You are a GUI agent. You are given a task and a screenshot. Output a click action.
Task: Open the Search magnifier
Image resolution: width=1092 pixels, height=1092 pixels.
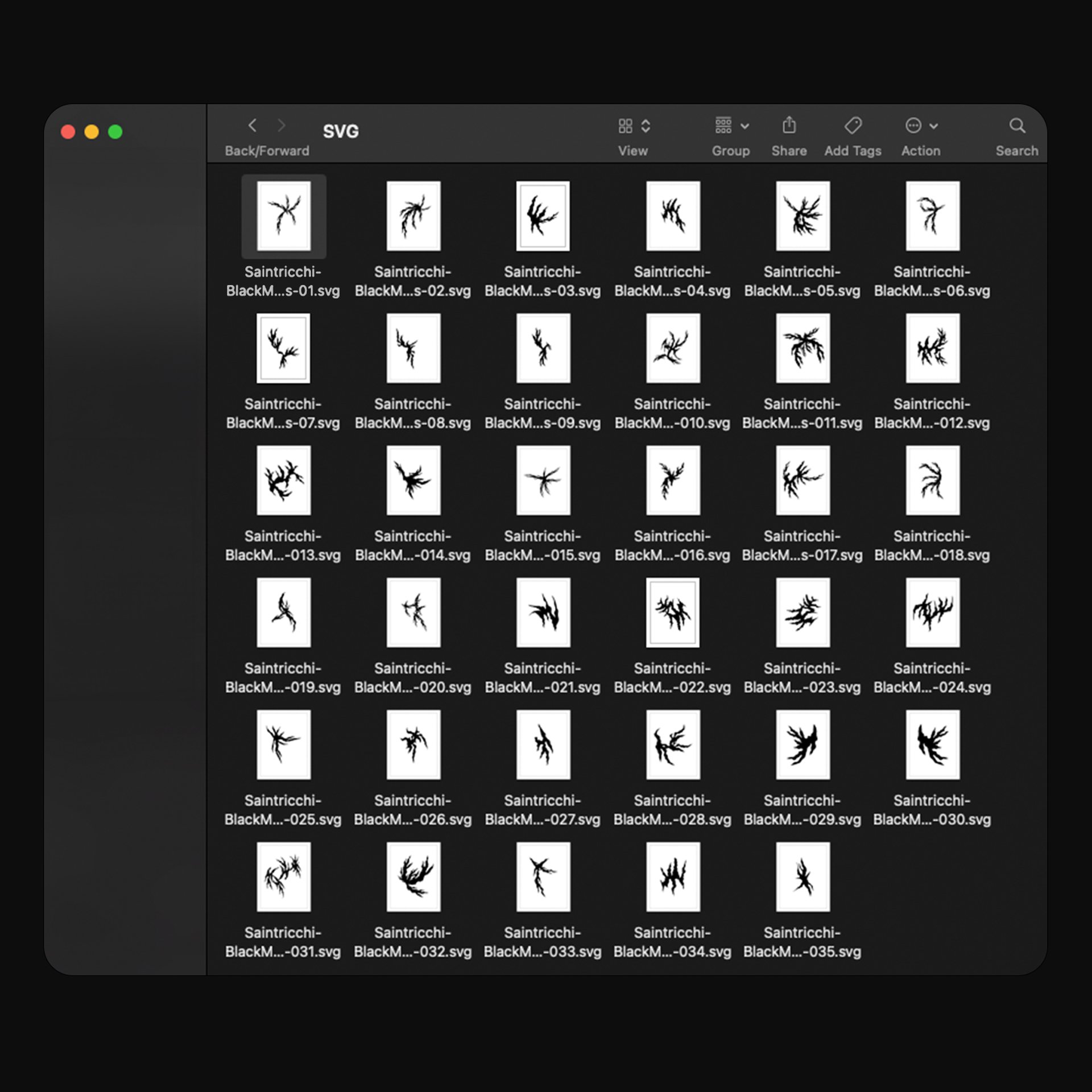pos(1017,125)
